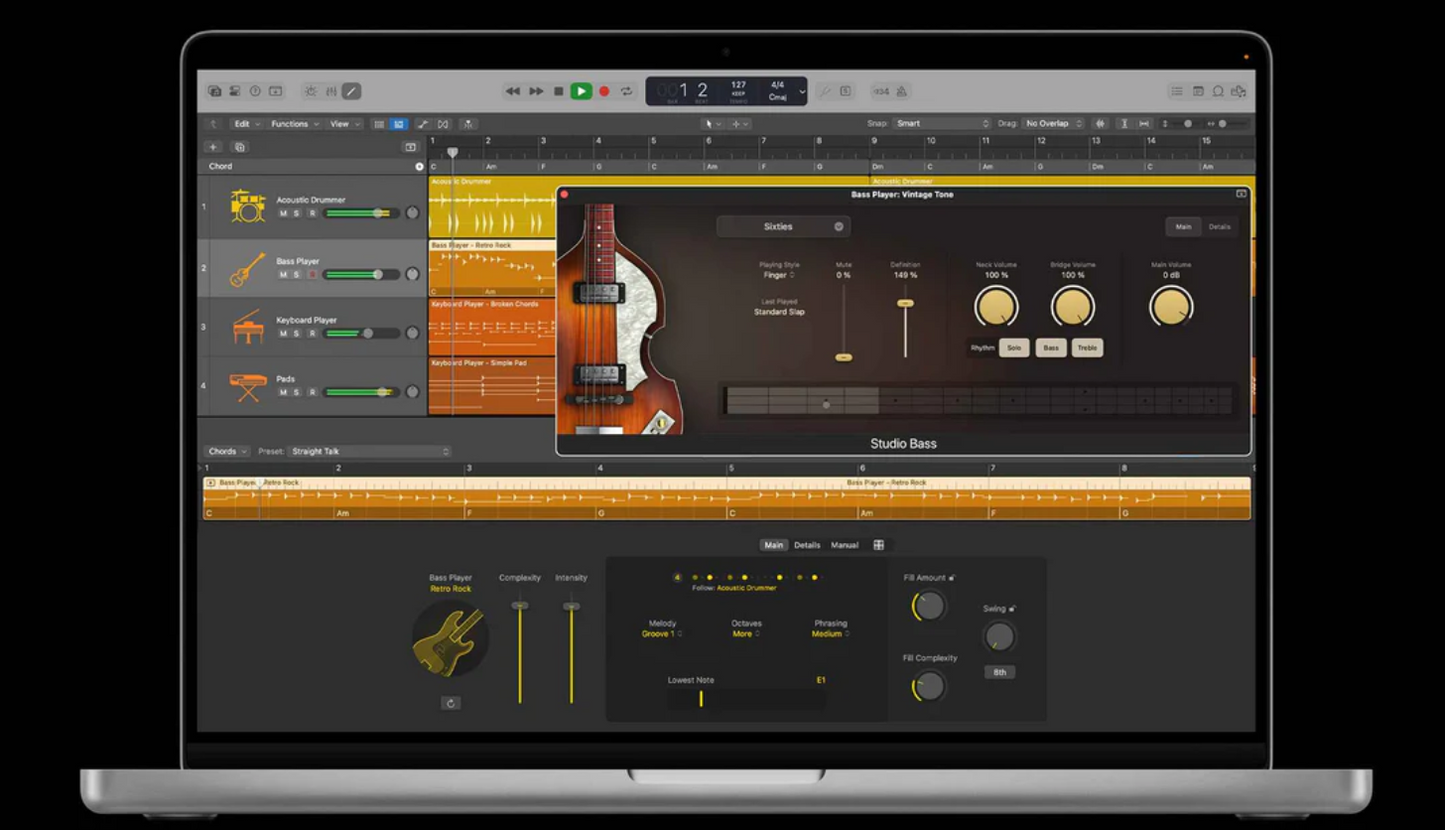Click the Main button in the plugin header
1445x830 pixels.
coord(1184,226)
